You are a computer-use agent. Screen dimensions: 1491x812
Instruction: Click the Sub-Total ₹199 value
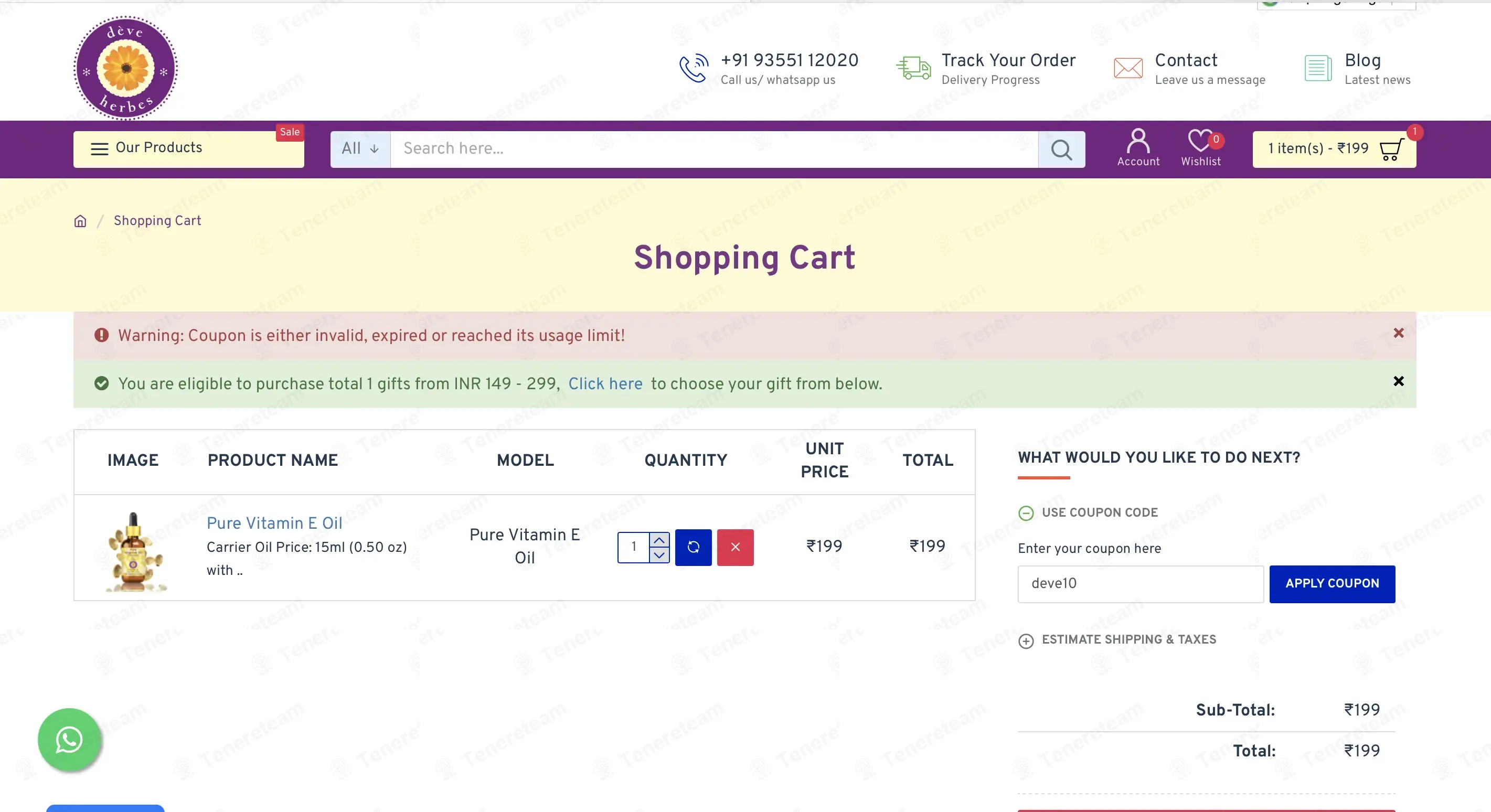tap(1361, 710)
